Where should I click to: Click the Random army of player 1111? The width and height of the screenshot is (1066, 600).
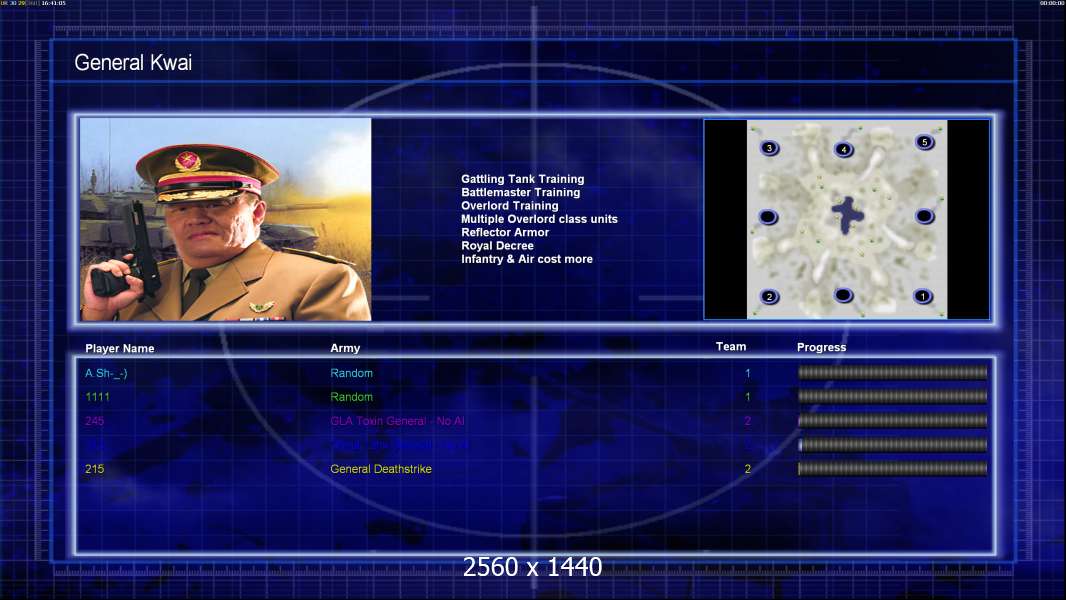pyautogui.click(x=351, y=397)
